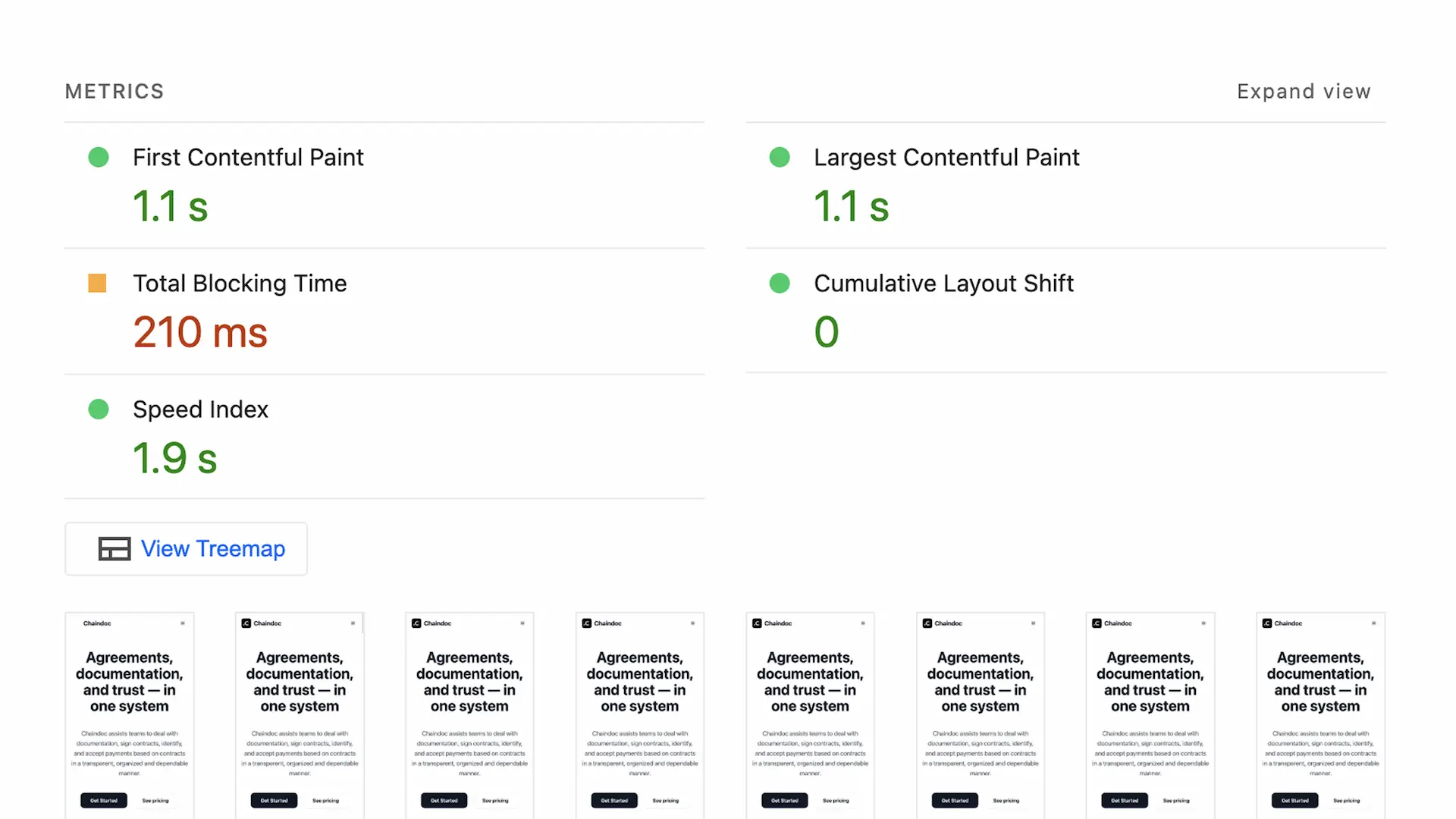1456x819 pixels.
Task: Click the Cumulative Layout Shift metric title
Action: pyautogui.click(x=943, y=284)
